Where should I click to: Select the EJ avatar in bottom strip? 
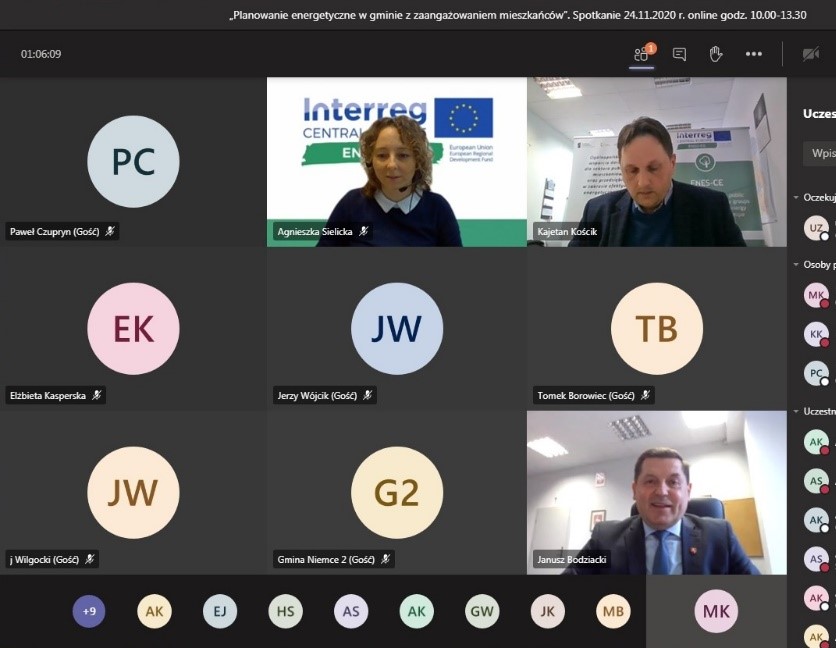point(220,611)
